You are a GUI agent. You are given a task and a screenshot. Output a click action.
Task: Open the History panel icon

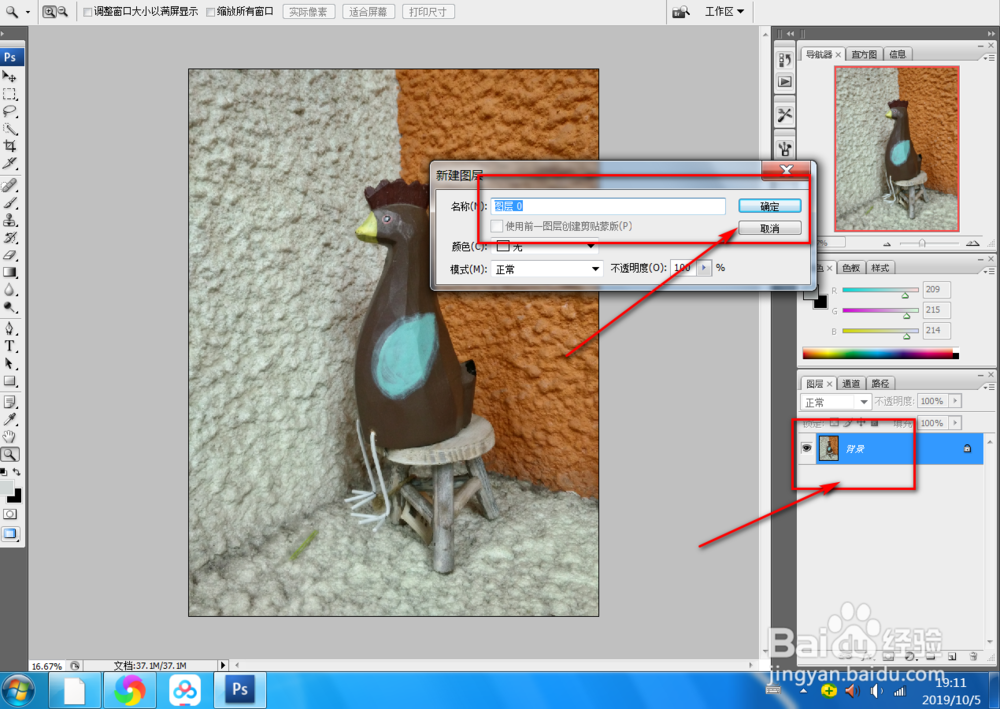[x=784, y=60]
